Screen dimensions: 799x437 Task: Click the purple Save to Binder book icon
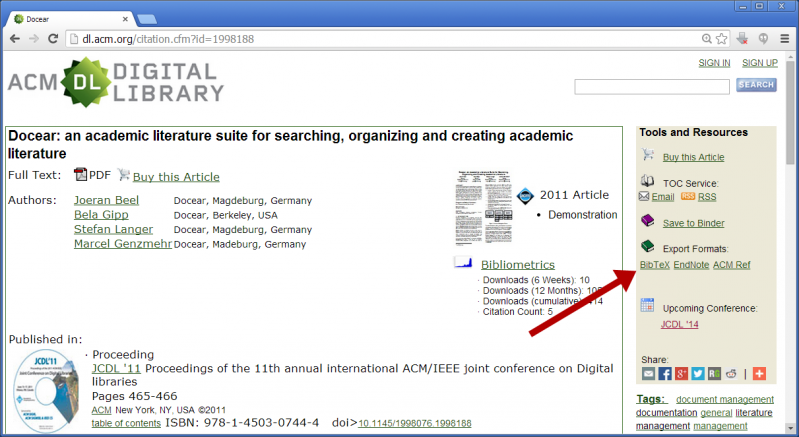pyautogui.click(x=648, y=221)
